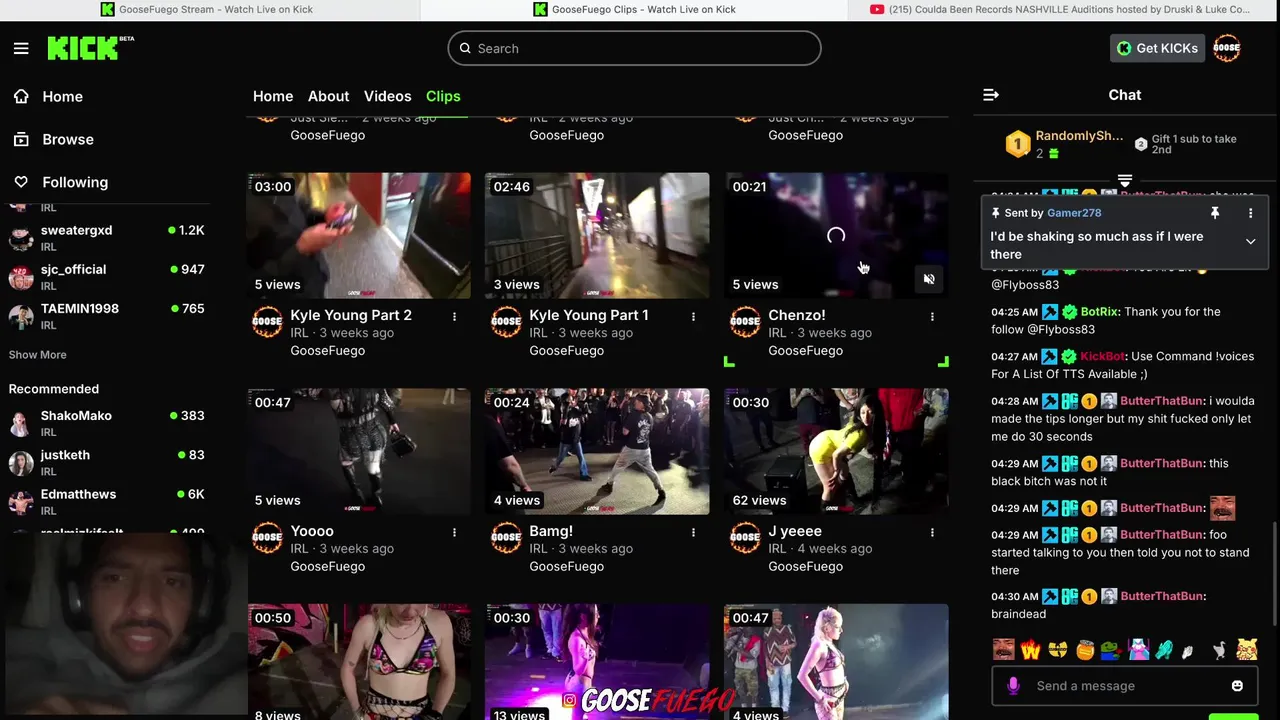Click the Get KICKs button

(x=1157, y=48)
